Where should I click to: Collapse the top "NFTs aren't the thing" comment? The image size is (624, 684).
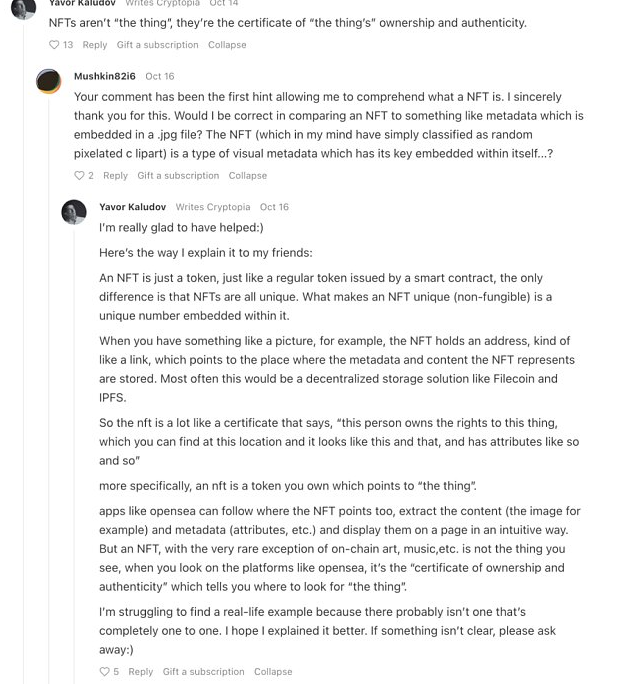point(227,45)
